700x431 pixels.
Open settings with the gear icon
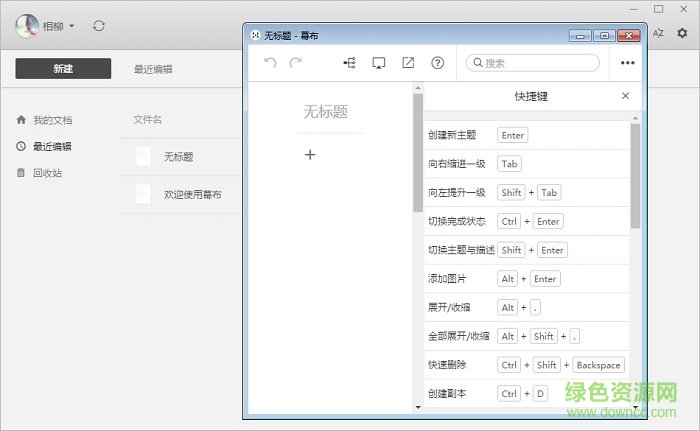[683, 33]
